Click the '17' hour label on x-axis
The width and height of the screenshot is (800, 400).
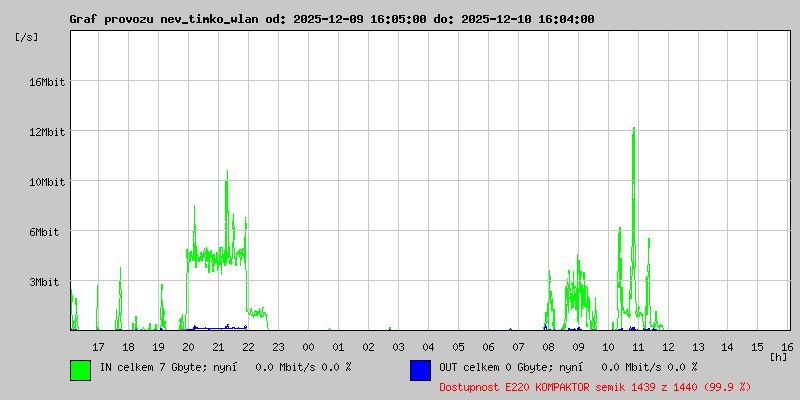pyautogui.click(x=98, y=347)
